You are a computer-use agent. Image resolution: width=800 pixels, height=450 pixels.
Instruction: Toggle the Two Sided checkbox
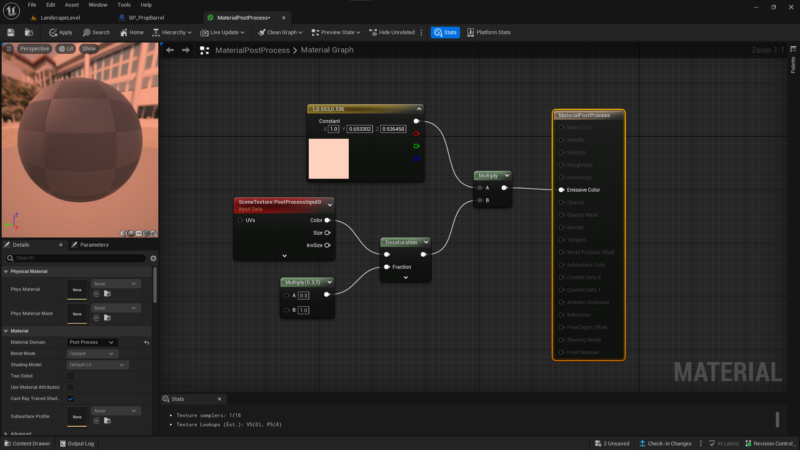pyautogui.click(x=70, y=376)
